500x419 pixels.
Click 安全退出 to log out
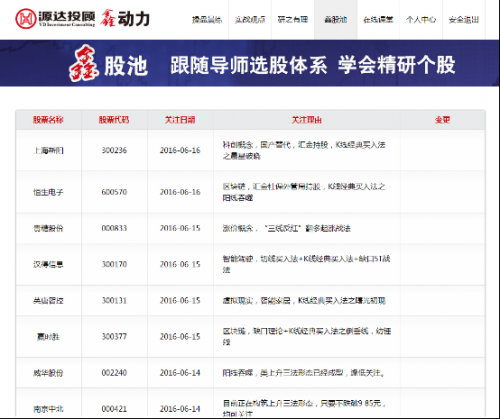pyautogui.click(x=464, y=20)
